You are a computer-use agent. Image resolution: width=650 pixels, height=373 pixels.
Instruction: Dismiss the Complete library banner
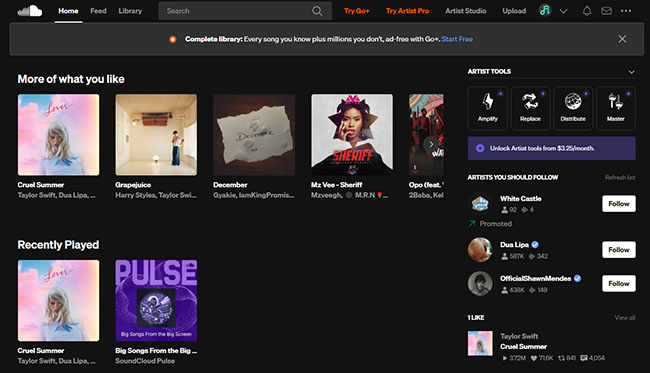(x=622, y=39)
